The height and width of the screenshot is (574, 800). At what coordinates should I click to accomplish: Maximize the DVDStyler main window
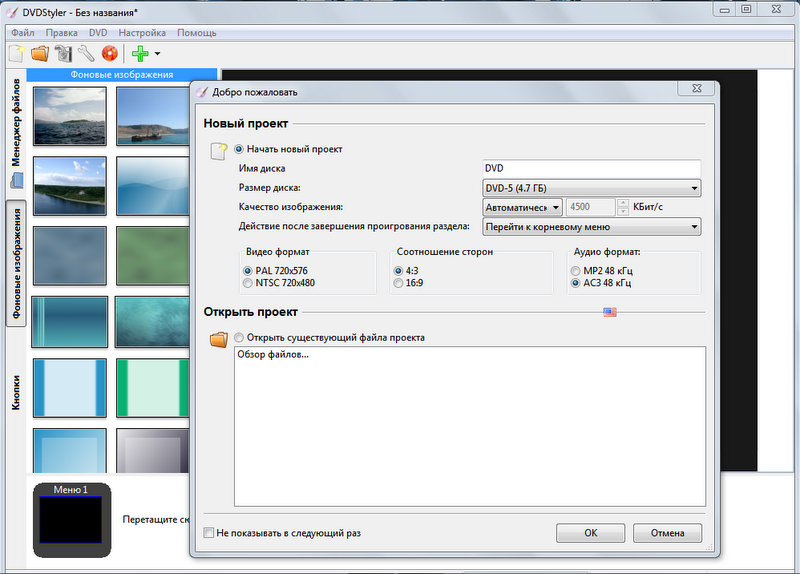[746, 9]
